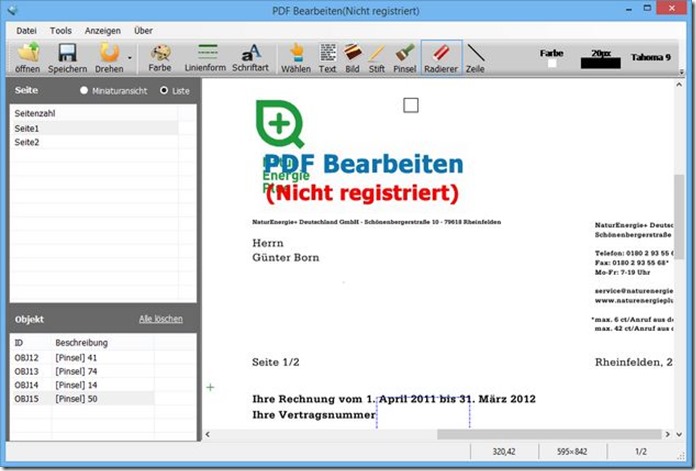Viewport: 696px width, 471px height.
Task: Open the Anzeigen menu
Action: coord(102,30)
